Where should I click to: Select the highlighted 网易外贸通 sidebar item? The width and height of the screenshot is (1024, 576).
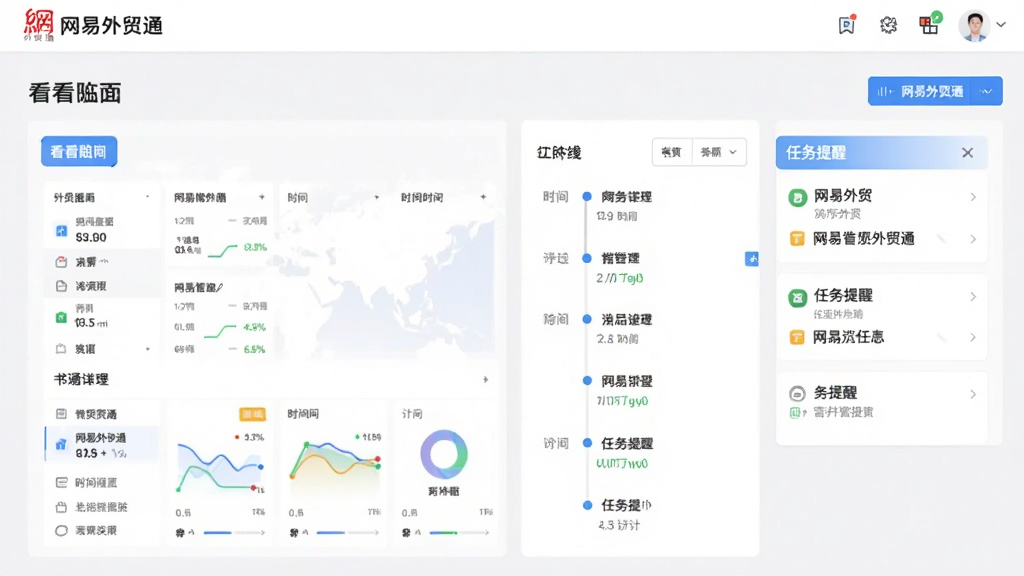102,445
